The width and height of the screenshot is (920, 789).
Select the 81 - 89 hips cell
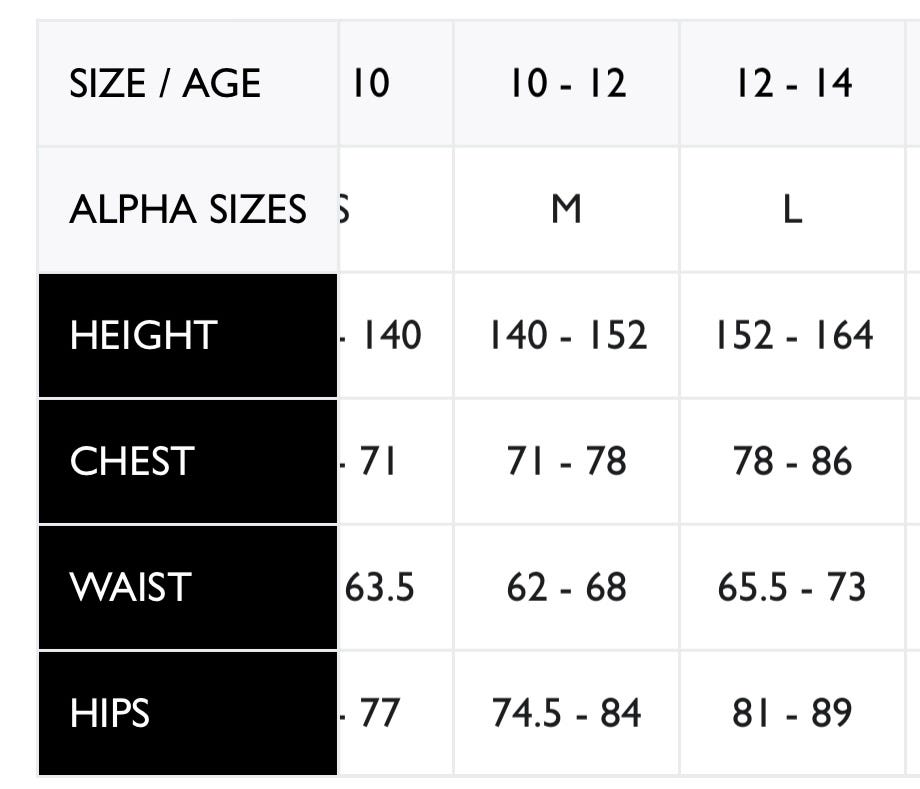pyautogui.click(x=792, y=713)
